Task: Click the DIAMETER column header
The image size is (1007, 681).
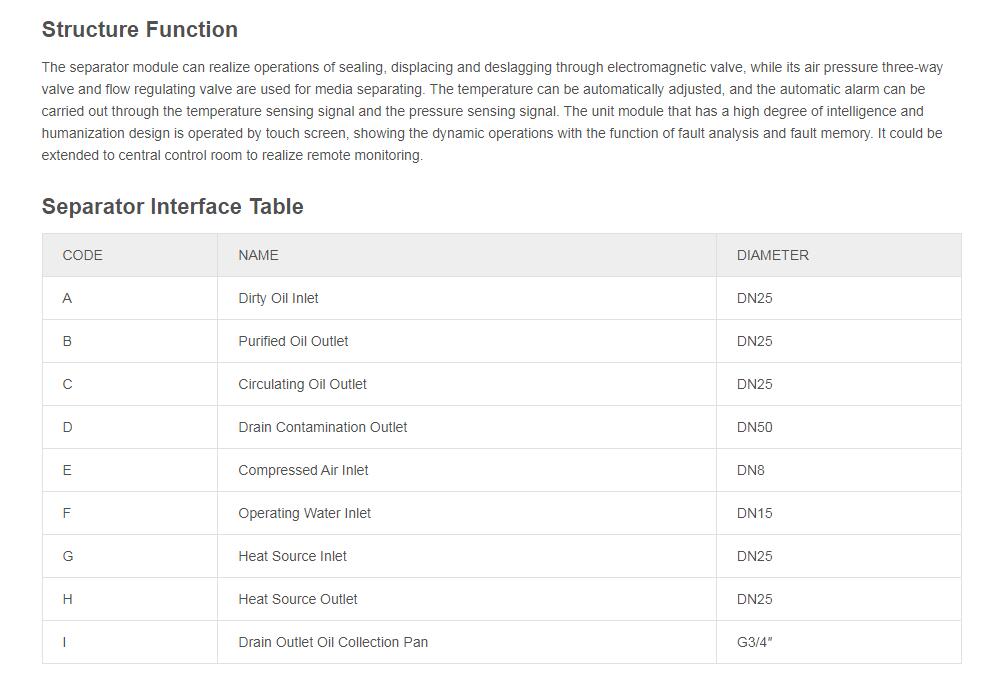Action: click(773, 255)
